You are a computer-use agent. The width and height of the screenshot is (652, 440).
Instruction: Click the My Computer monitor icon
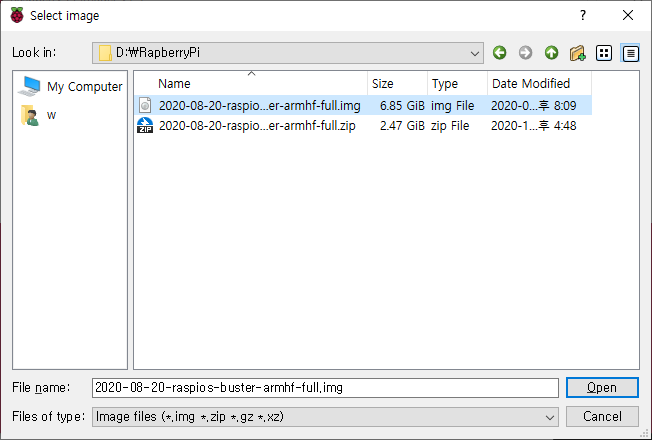coord(29,86)
